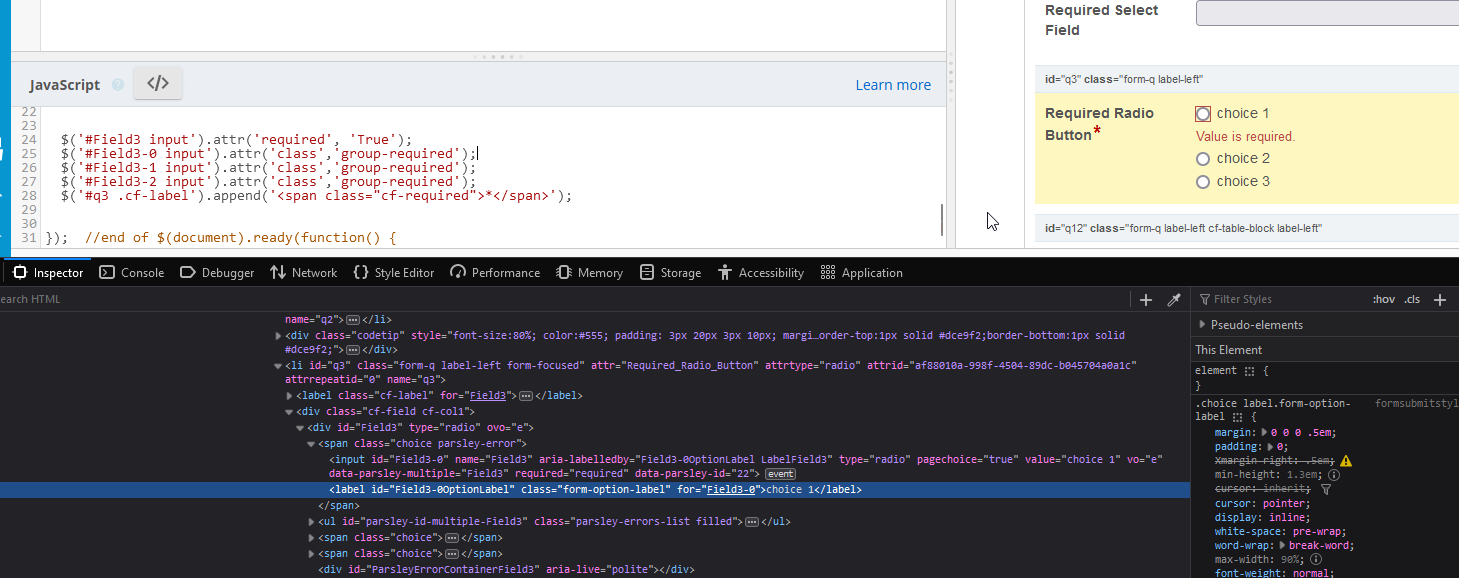Select the choice 3 radio button
The image size is (1459, 578).
click(x=1203, y=182)
